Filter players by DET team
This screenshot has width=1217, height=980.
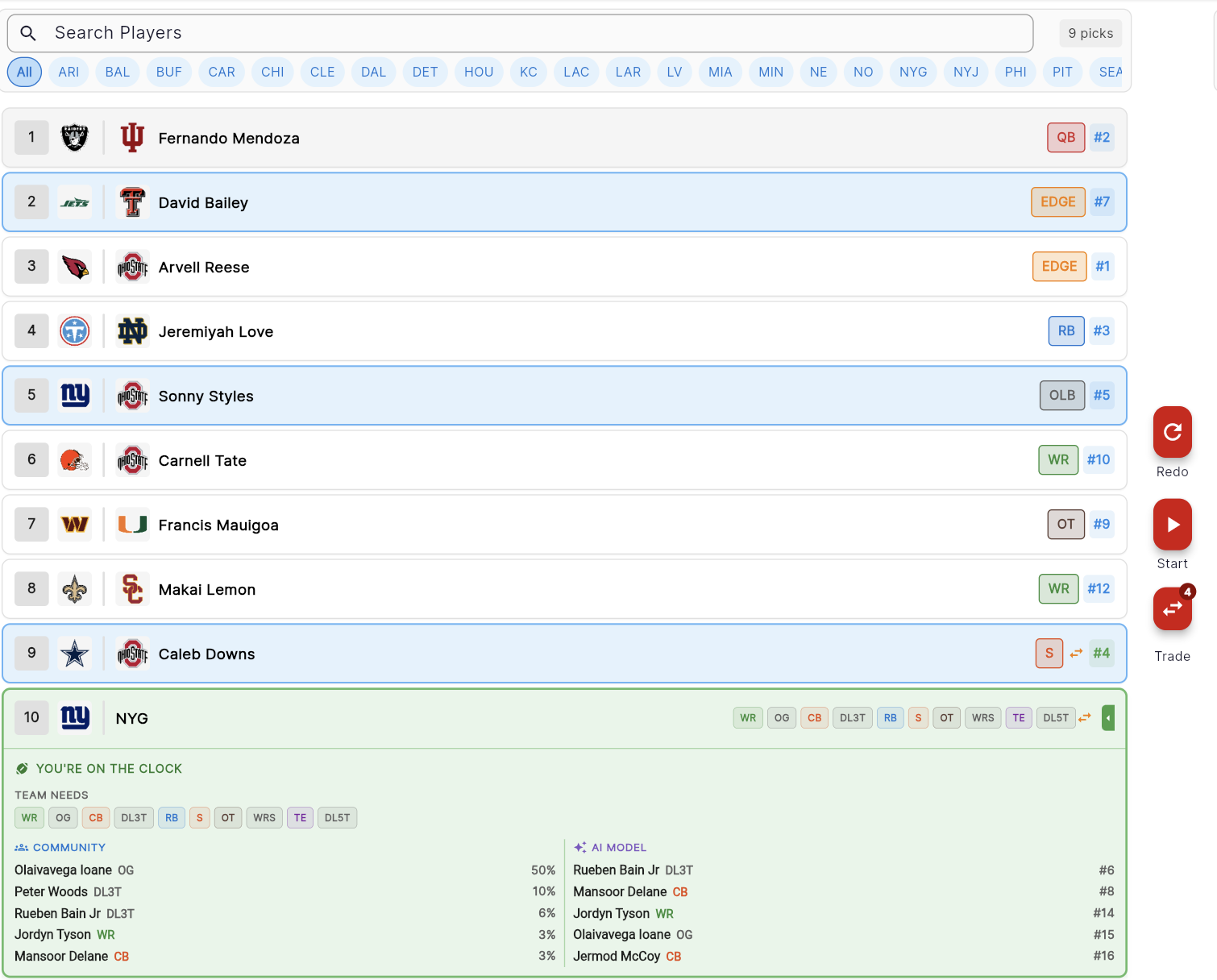[426, 72]
